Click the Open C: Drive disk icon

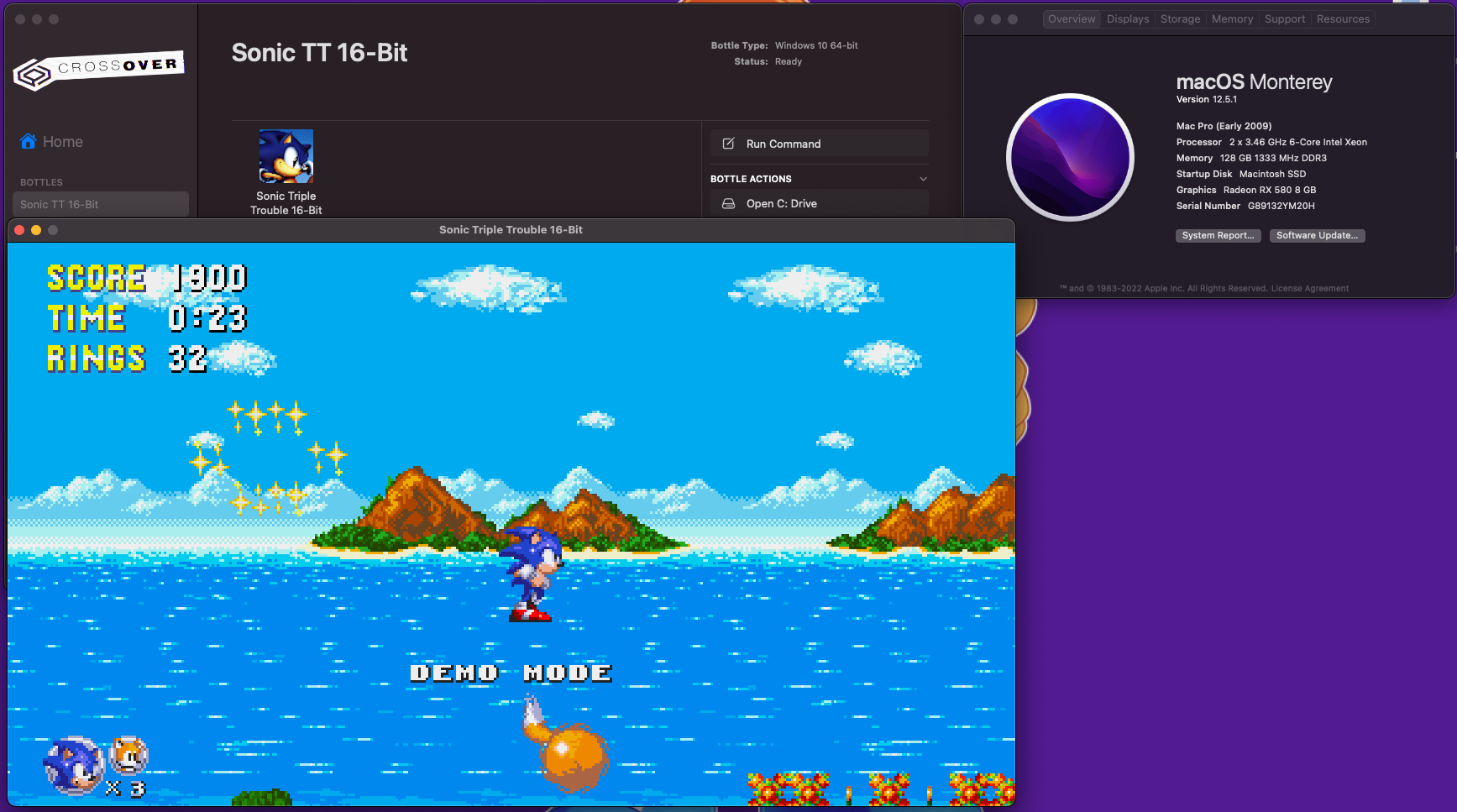[727, 202]
